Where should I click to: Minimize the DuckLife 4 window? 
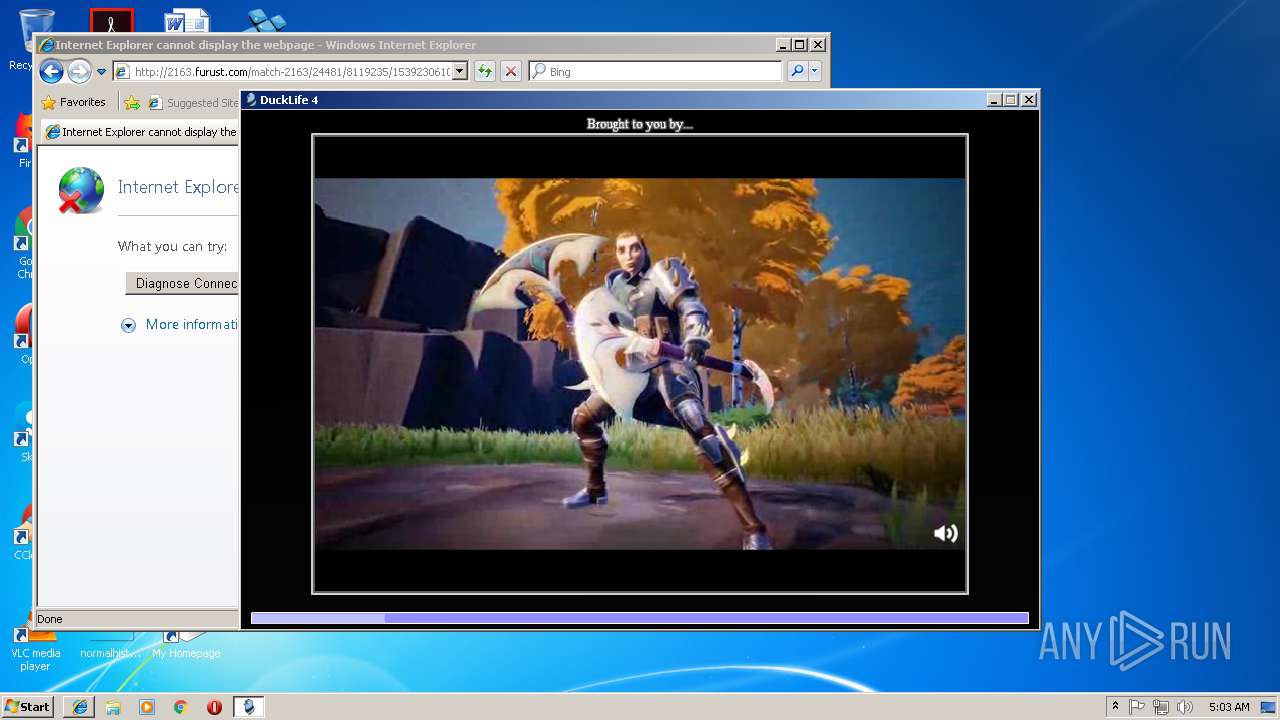pyautogui.click(x=994, y=99)
